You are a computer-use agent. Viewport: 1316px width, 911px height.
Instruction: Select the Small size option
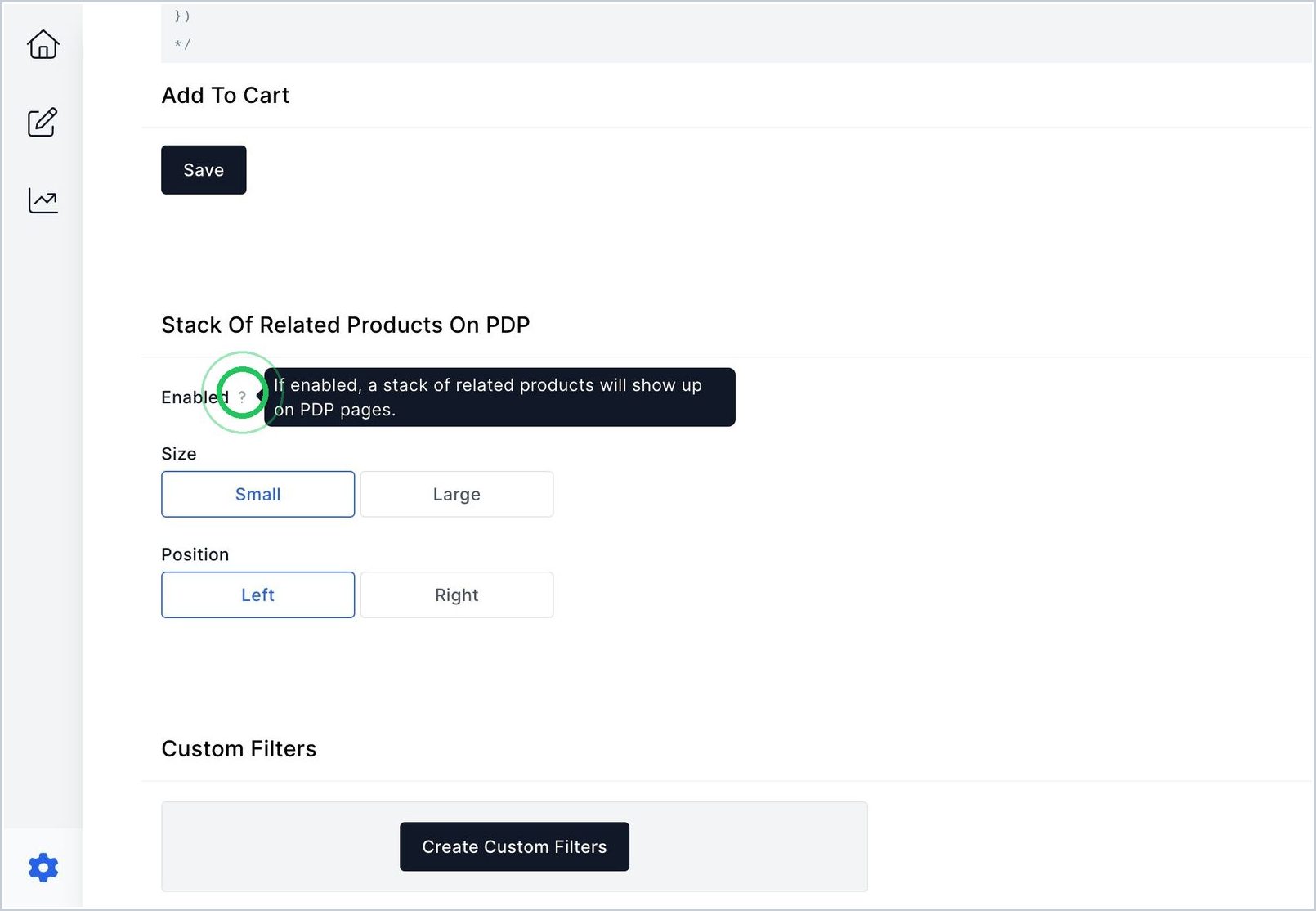[258, 494]
